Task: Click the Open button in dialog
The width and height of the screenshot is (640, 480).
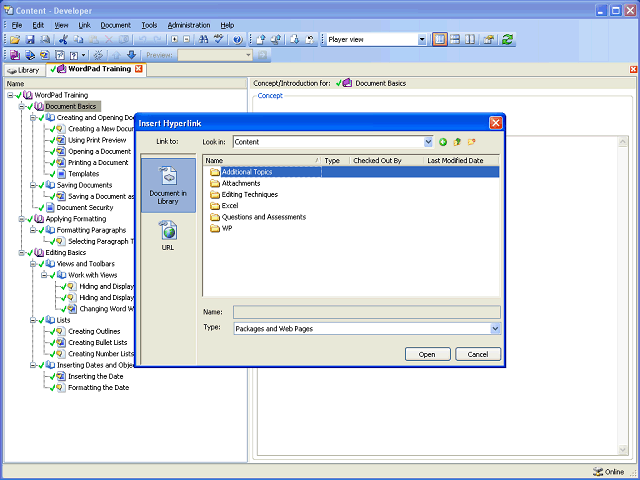Action: coord(427,354)
